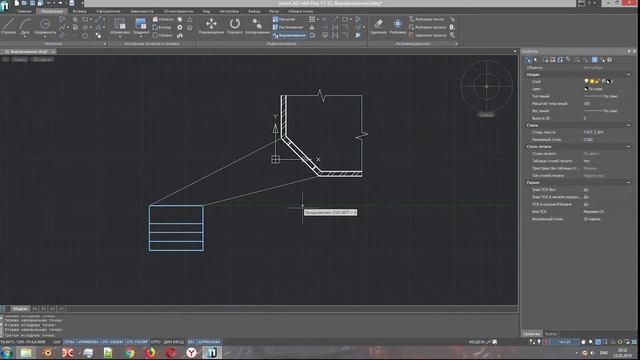The height and width of the screenshot is (360, 640).
Task: Click the Контур button in ribbon
Action: tap(162, 27)
